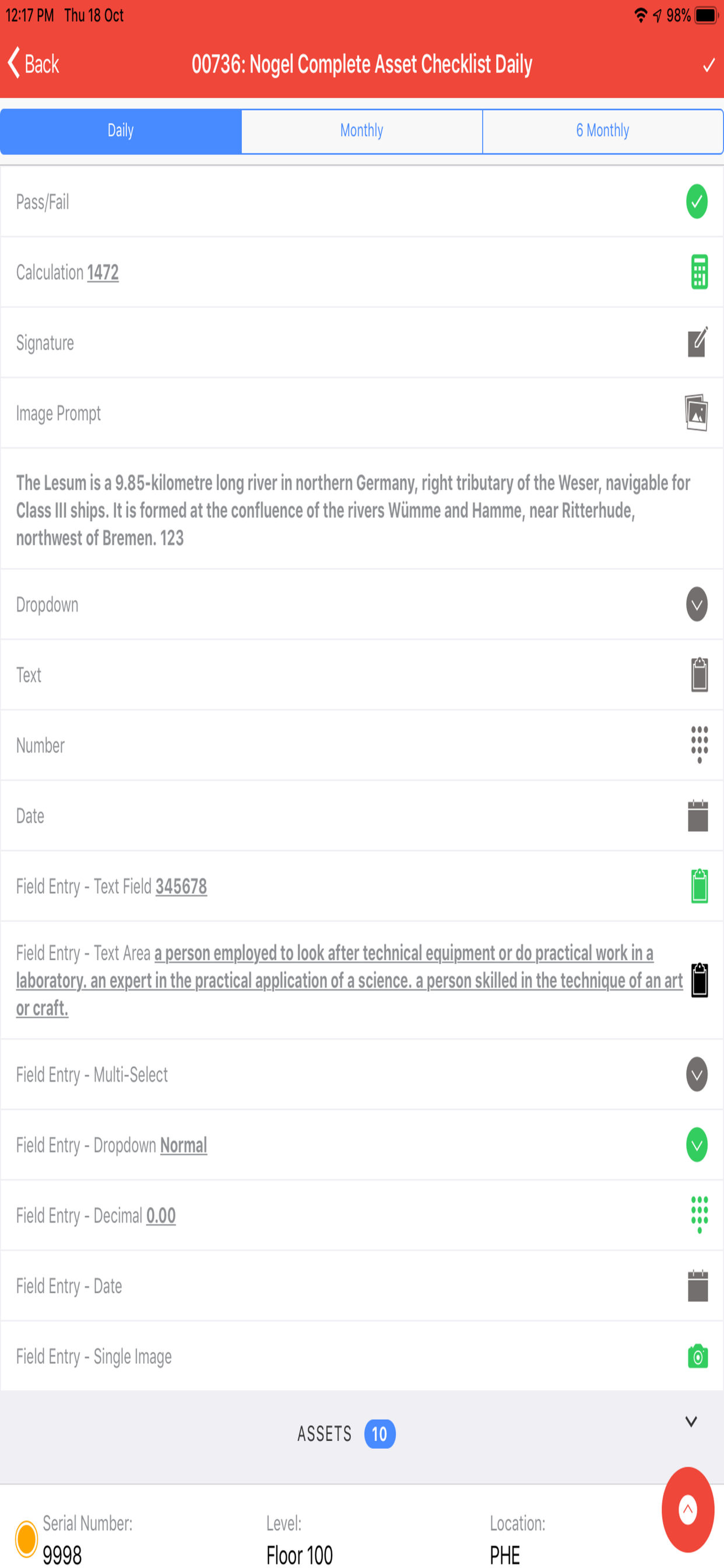This screenshot has height=1568, width=724.
Task: Open the Field Entry Decimal keypad icon
Action: pos(699,1214)
